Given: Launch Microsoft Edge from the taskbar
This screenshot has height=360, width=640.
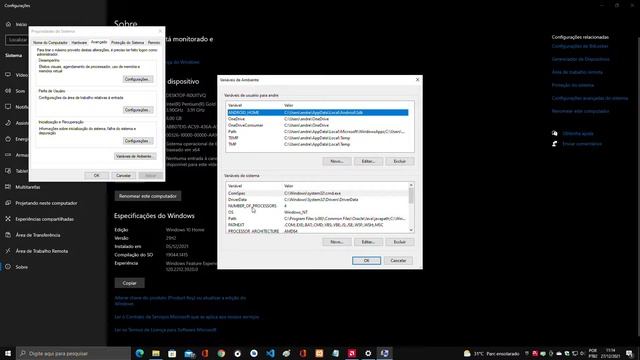Looking at the screenshot, I should (140, 353).
